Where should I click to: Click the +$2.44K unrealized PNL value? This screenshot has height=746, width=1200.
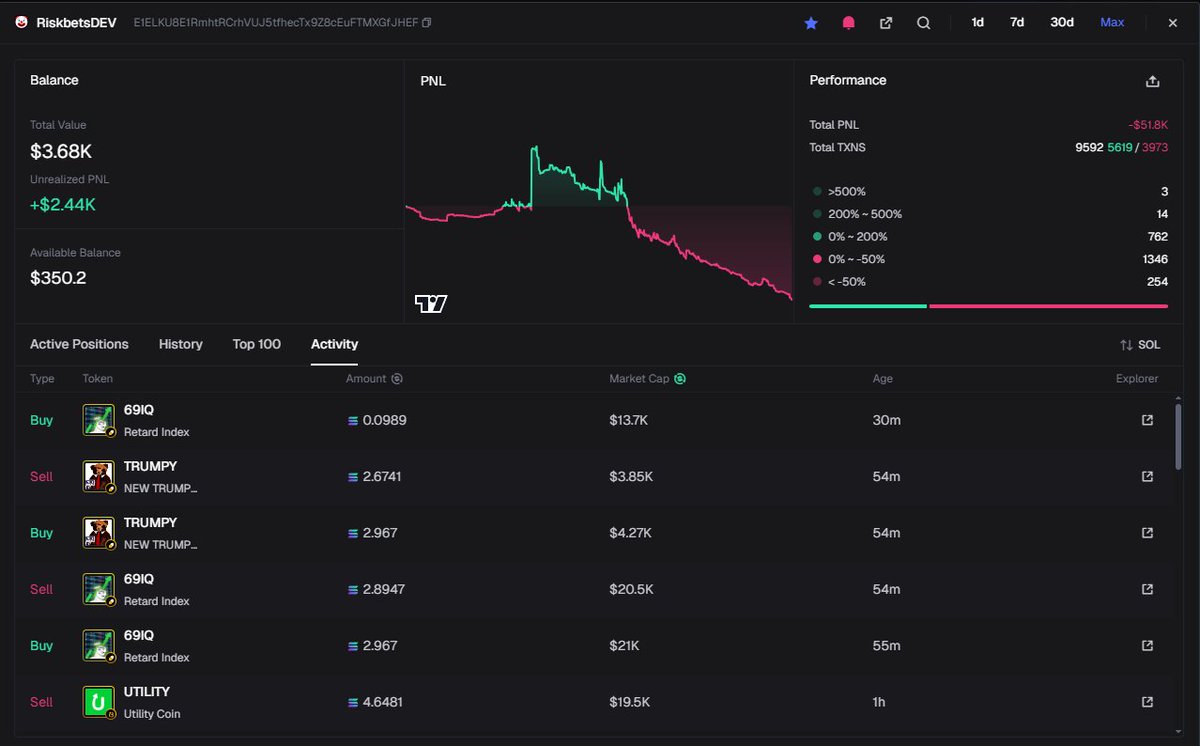point(63,204)
